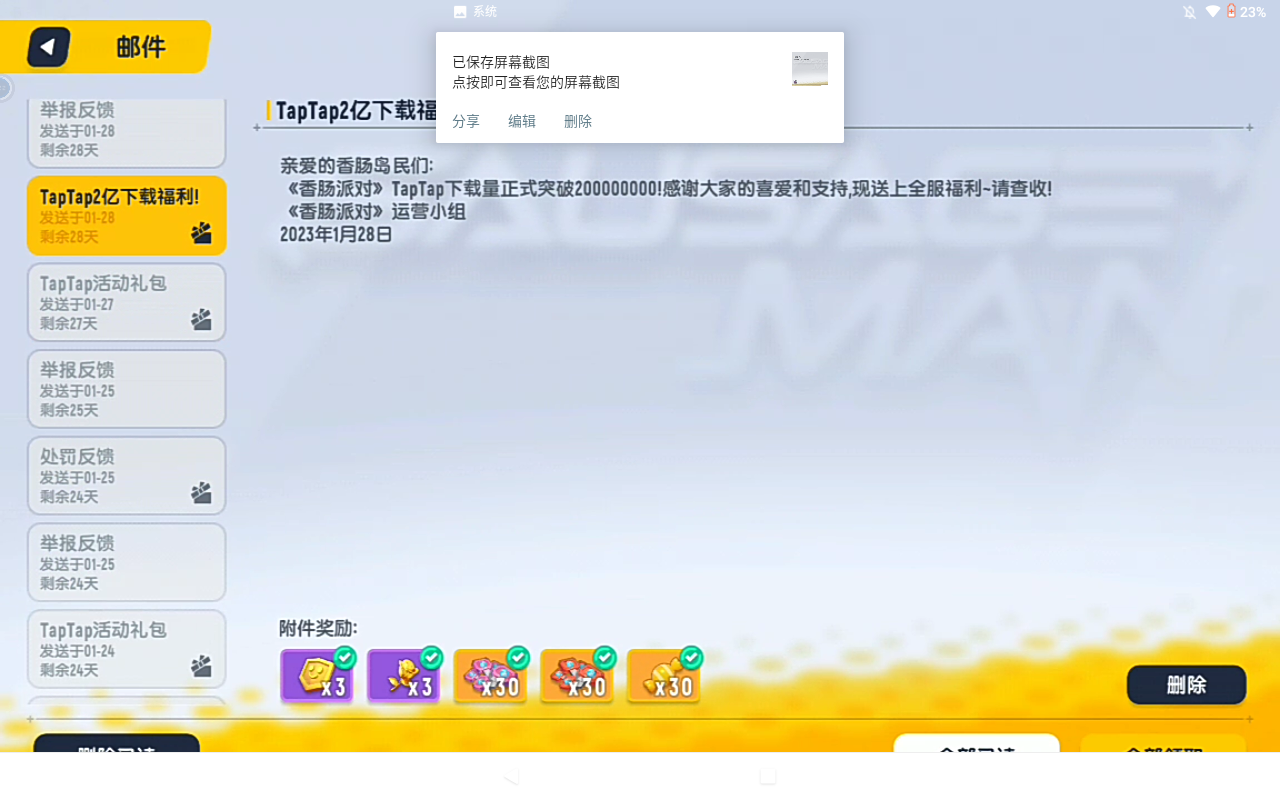
Task: Open 举报反馈 mail with 剩余24天
Action: (127, 562)
